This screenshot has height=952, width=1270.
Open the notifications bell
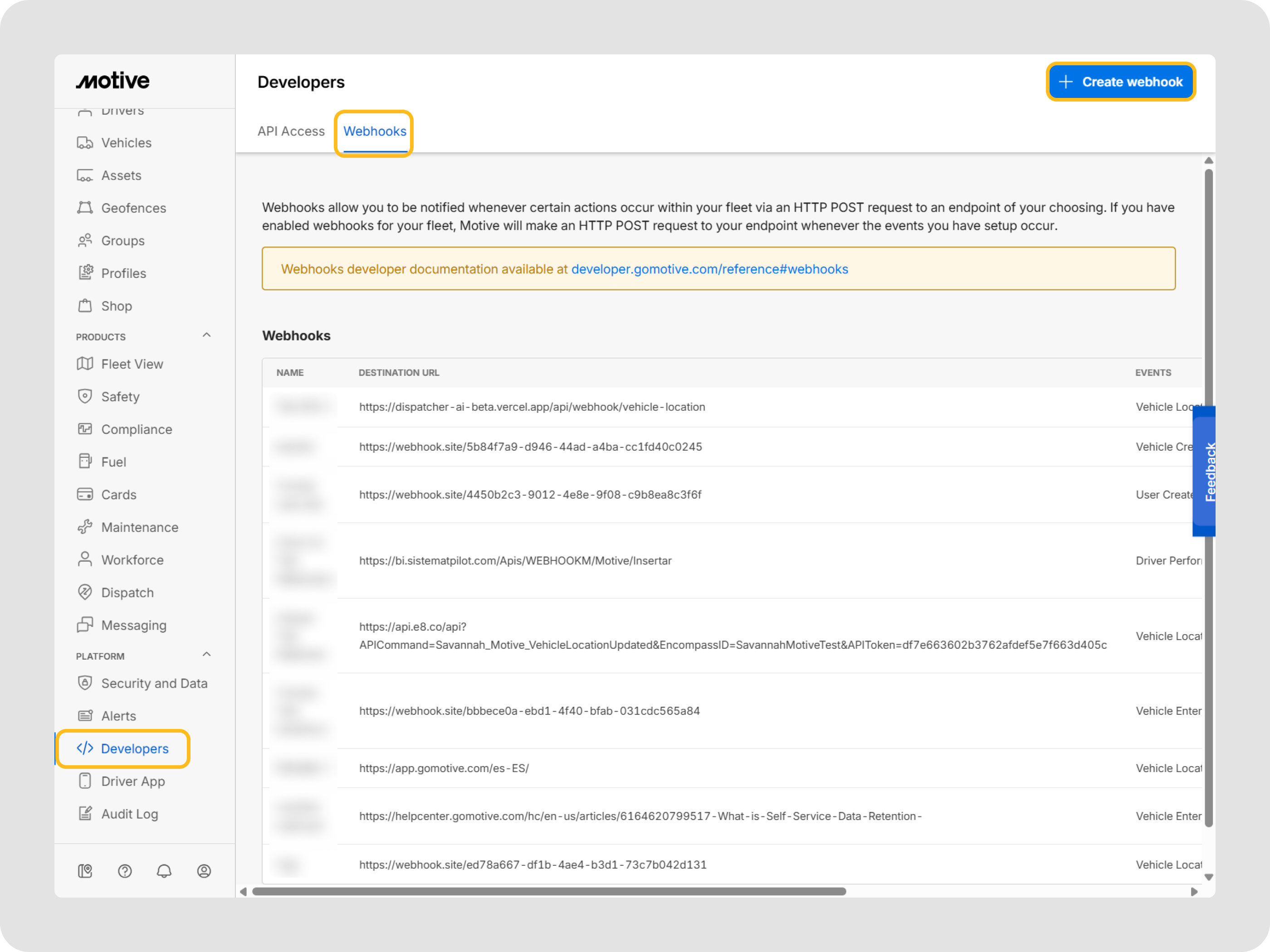coord(164,871)
